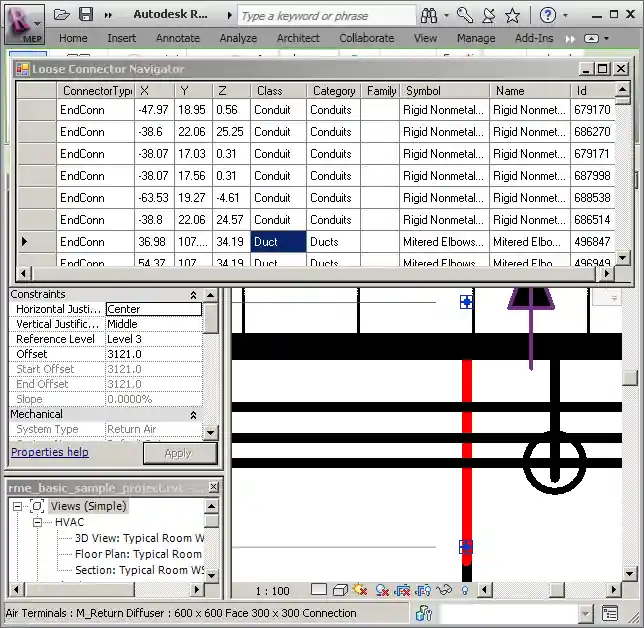This screenshot has width=644, height=628.
Task: Switch to the Collaborate ribbon tab
Action: (x=366, y=38)
